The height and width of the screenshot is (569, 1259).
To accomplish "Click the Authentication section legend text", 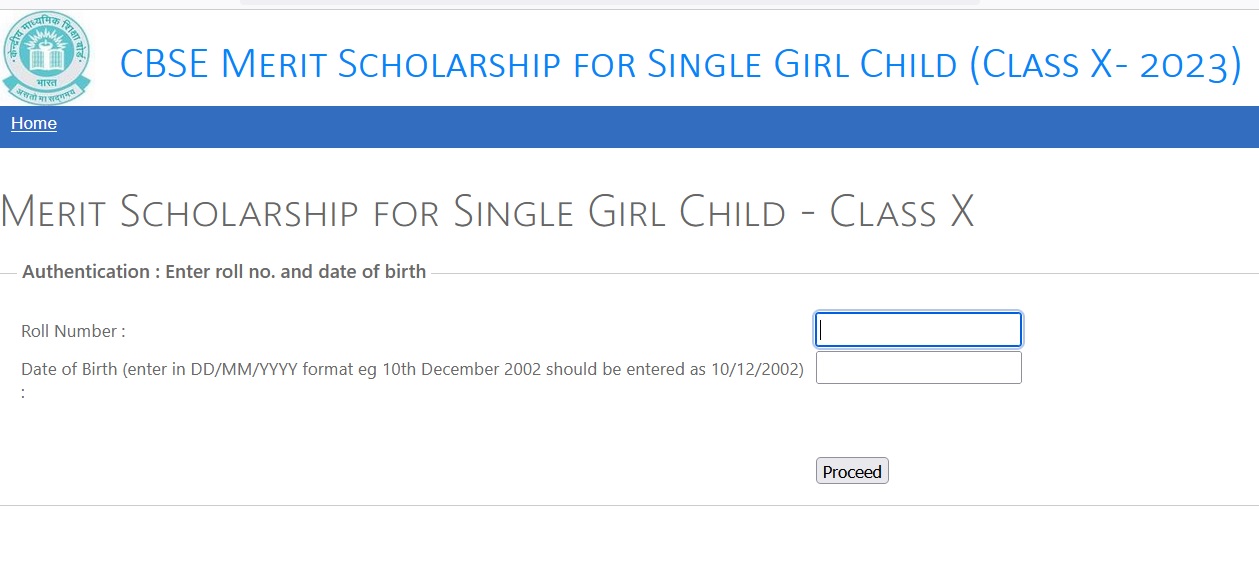I will click(224, 271).
